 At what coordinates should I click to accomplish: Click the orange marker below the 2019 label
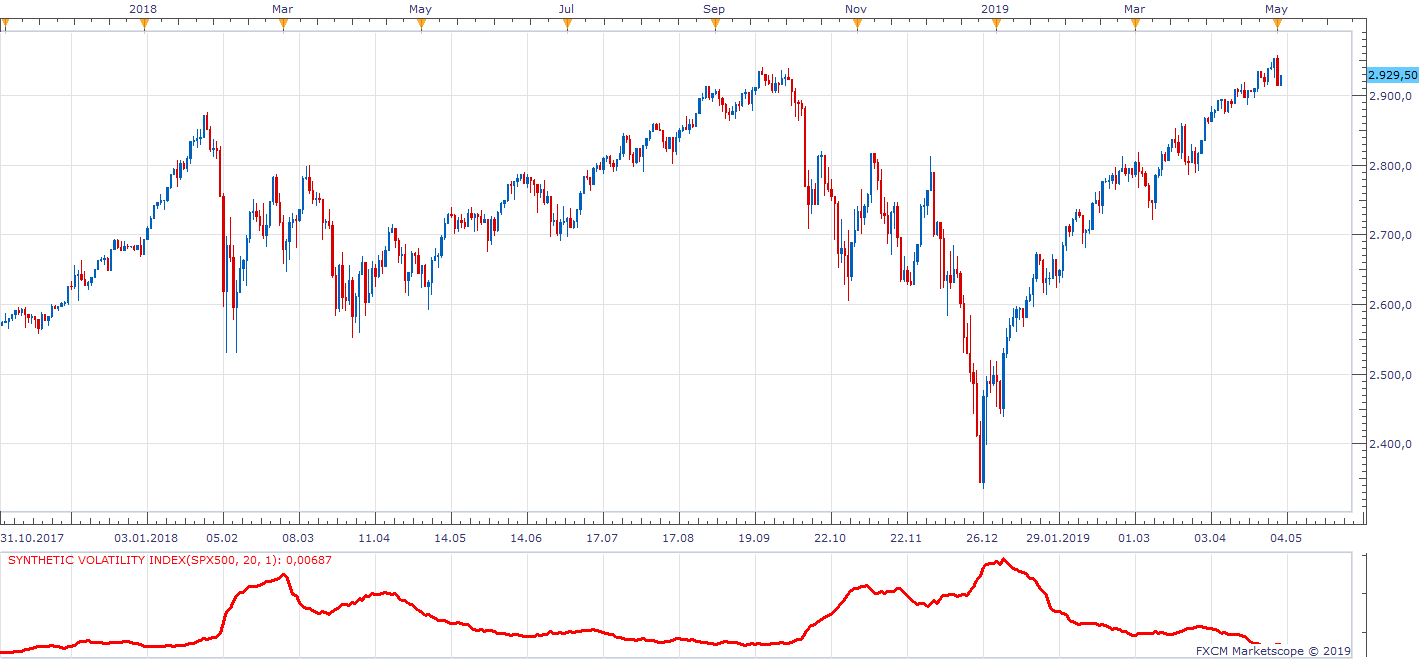[995, 24]
